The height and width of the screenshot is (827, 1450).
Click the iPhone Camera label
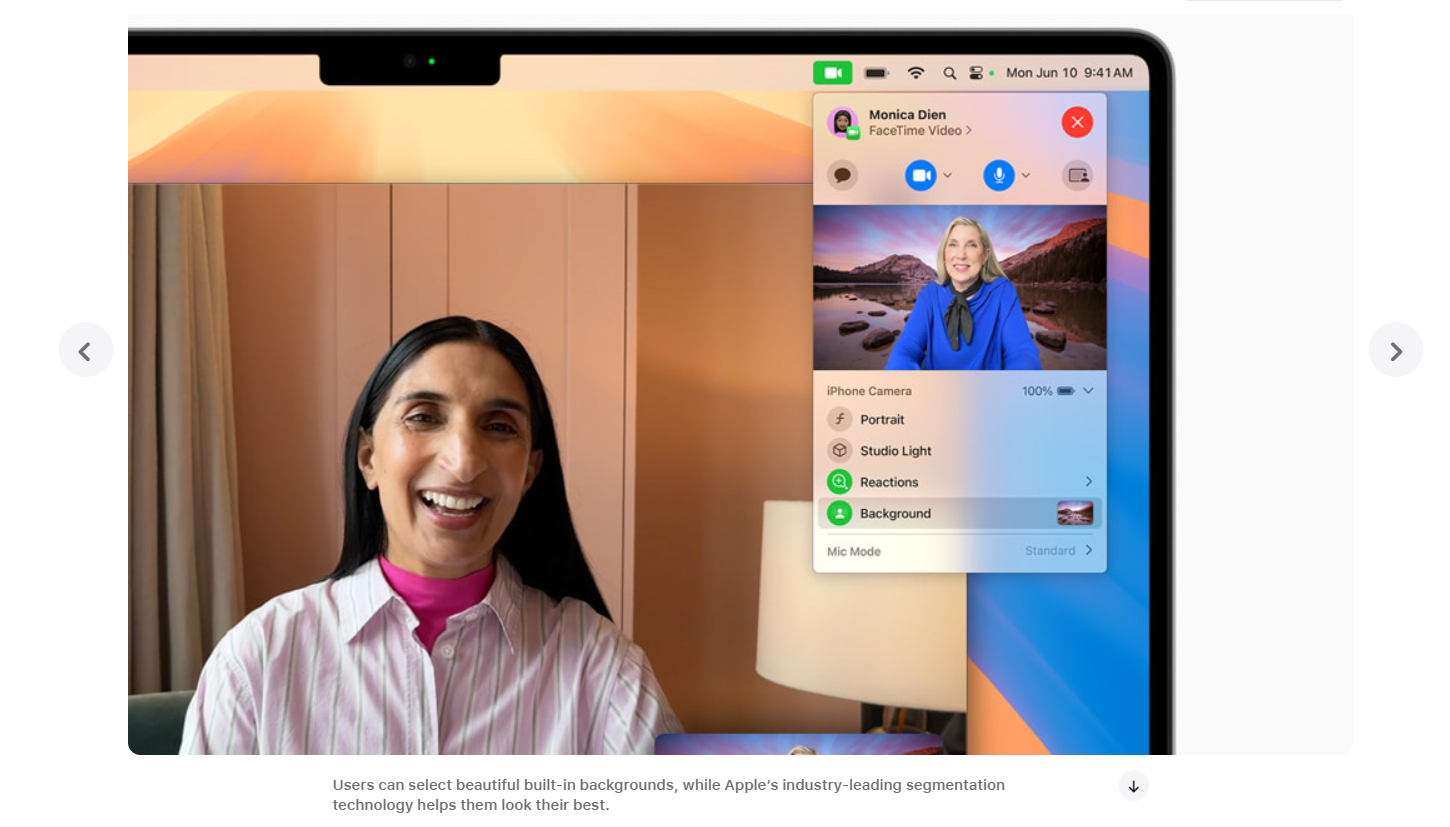869,391
